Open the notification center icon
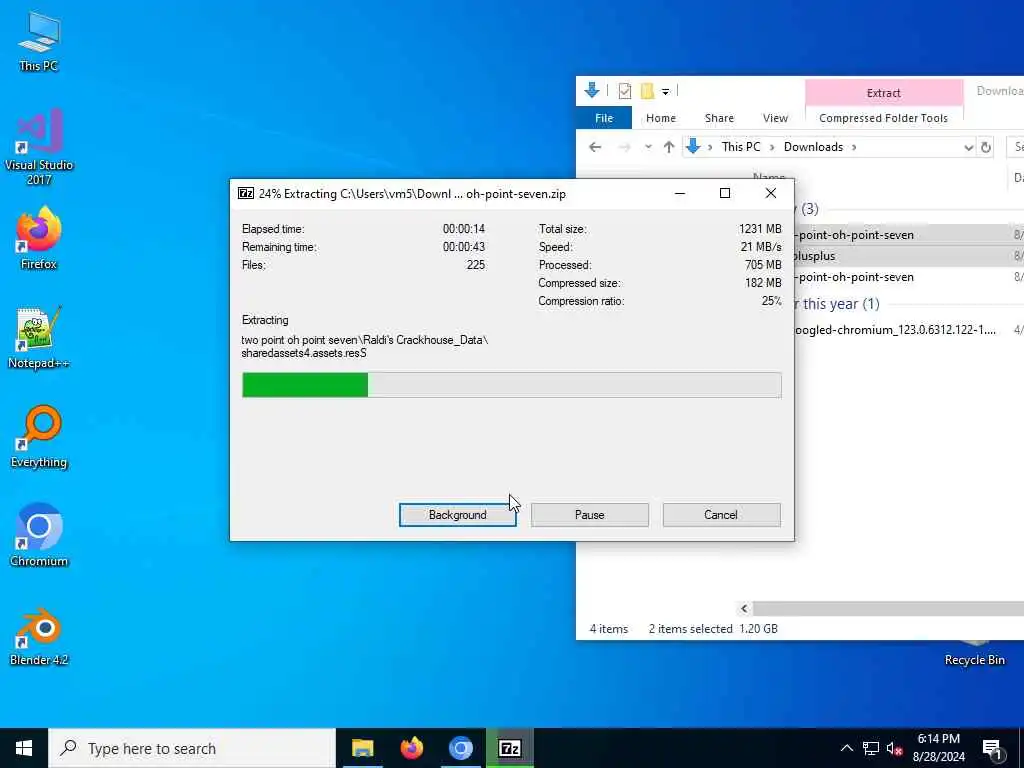The height and width of the screenshot is (768, 1024). pyautogui.click(x=992, y=749)
